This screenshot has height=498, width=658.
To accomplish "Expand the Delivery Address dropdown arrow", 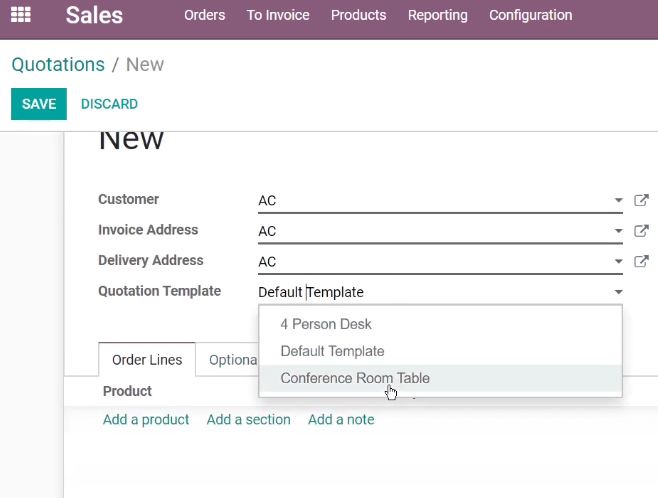I will pyautogui.click(x=618, y=261).
